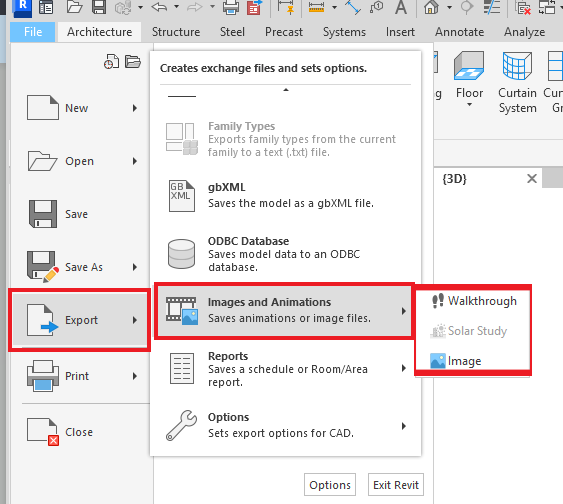The width and height of the screenshot is (563, 504).
Task: Click the Save floppy-disk icon in quick access toolbar
Action: (x=99, y=7)
